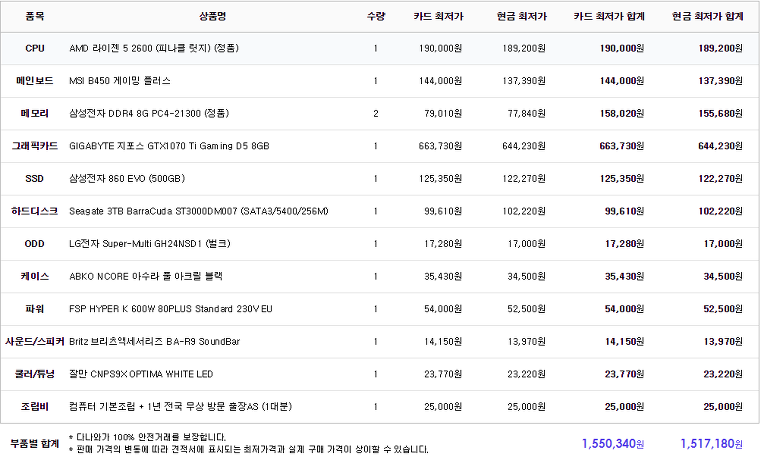The image size is (764, 463).
Task: Select motherboard card total 144,000원 bold cell
Action: [622, 81]
